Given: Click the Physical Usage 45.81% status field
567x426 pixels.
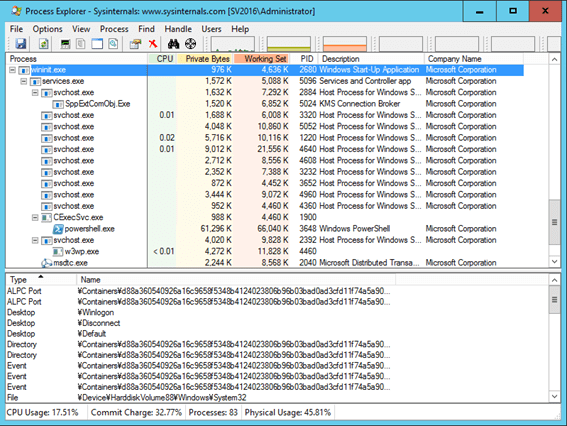Looking at the screenshot, I should click(x=288, y=413).
